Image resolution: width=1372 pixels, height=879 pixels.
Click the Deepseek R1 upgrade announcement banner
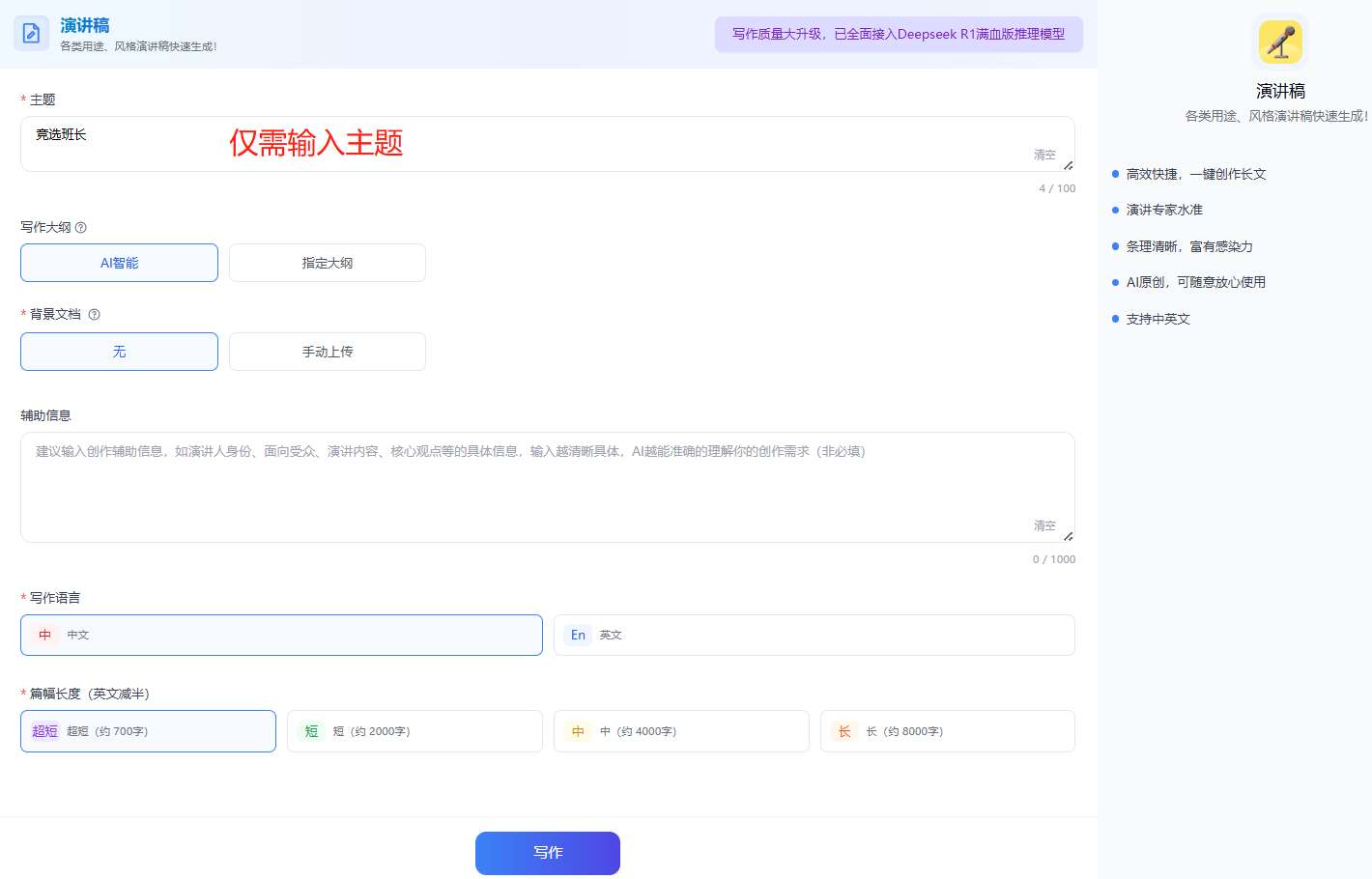[x=898, y=33]
